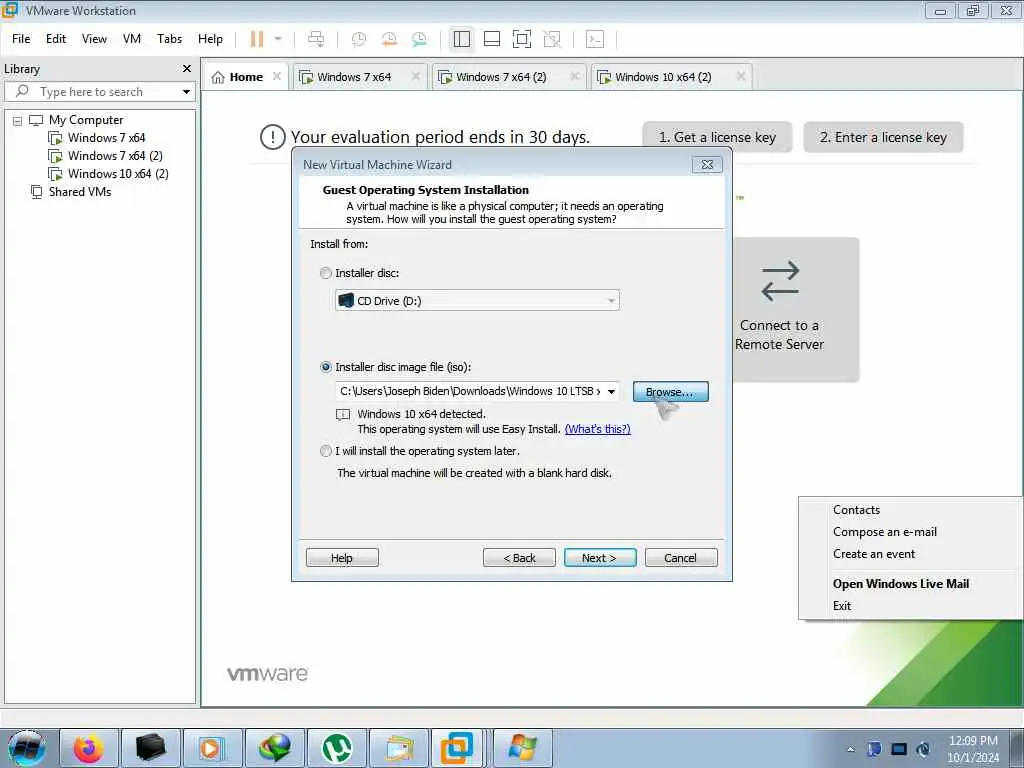Toggle the Show Library sidebar icon
Screen dimensions: 1024x768
tap(462, 39)
